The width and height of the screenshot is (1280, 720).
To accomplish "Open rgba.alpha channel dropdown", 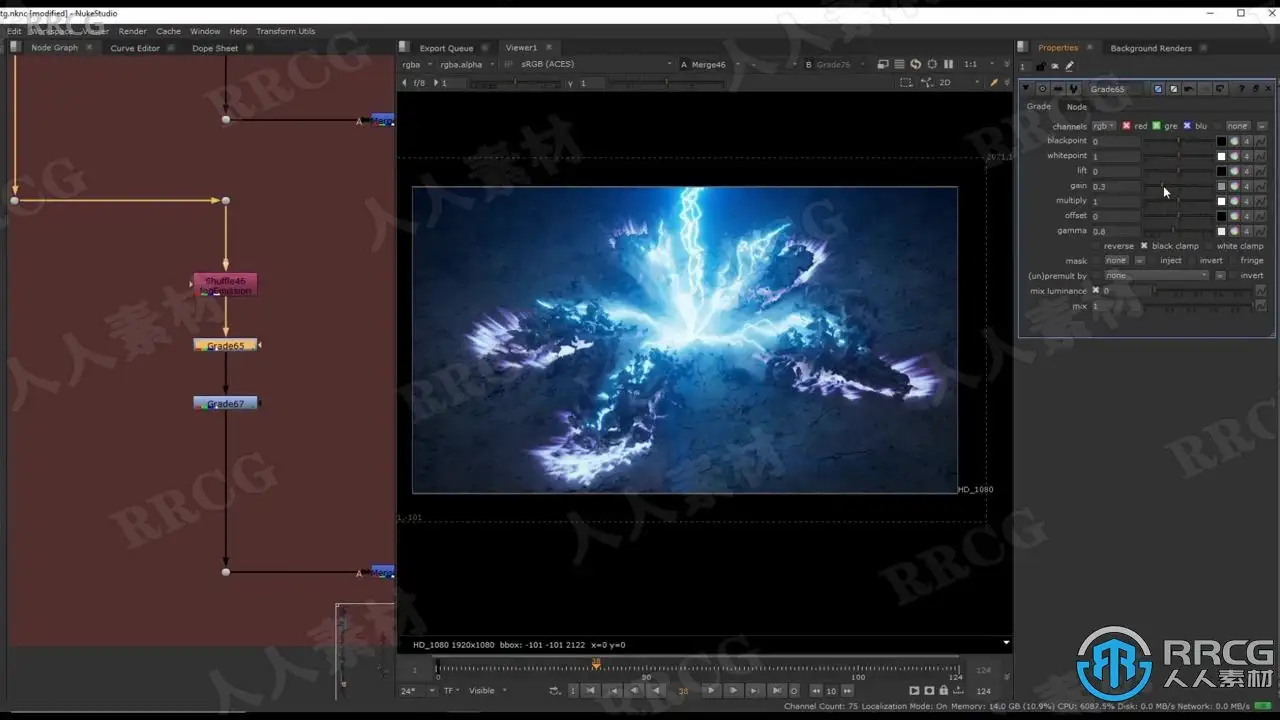I will pos(468,64).
